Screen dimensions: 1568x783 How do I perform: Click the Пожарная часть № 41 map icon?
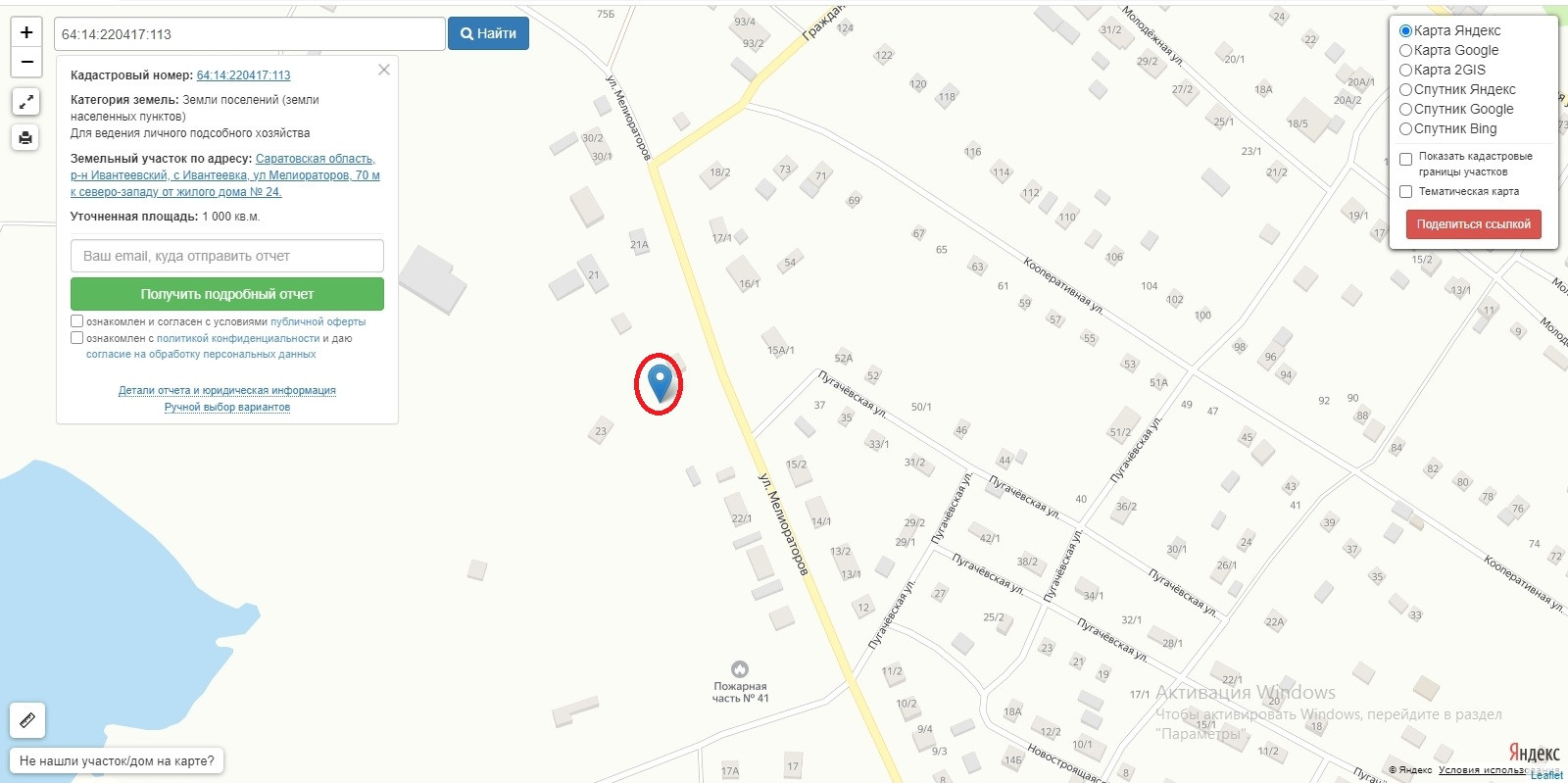[740, 668]
